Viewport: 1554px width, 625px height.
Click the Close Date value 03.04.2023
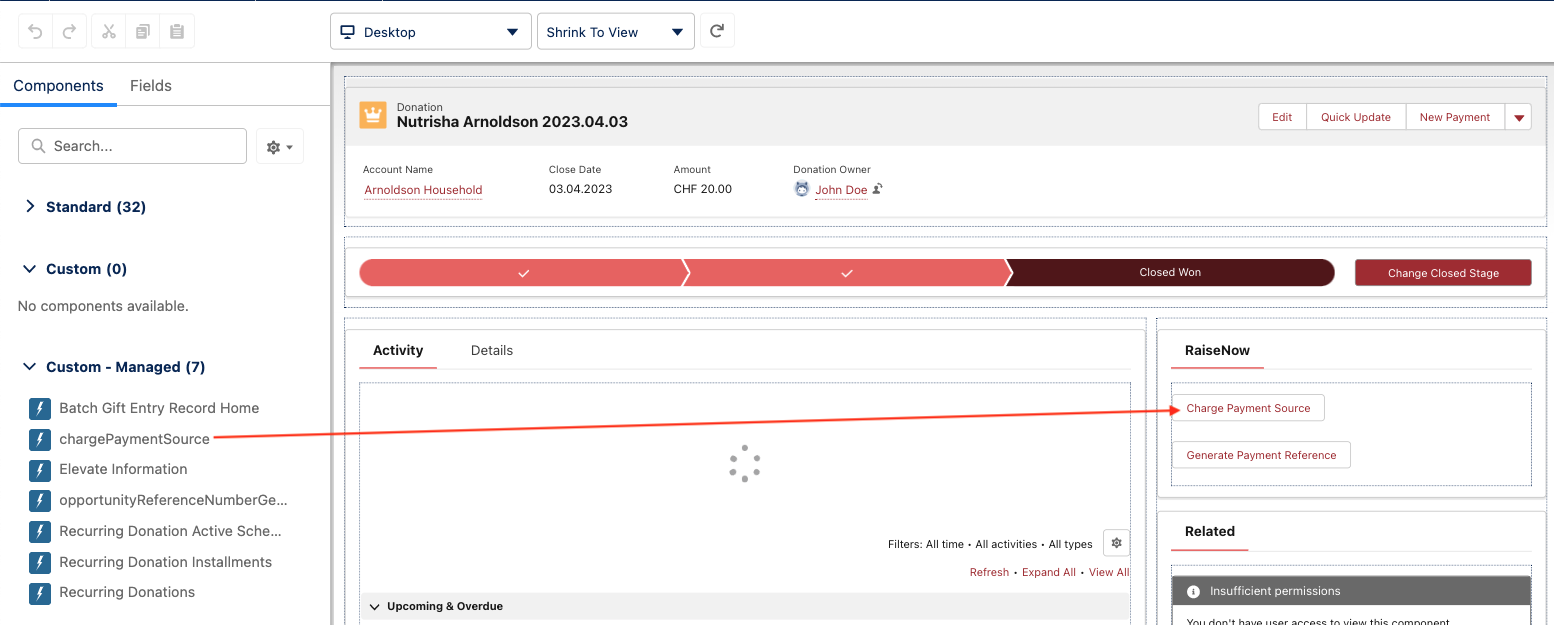(x=580, y=189)
